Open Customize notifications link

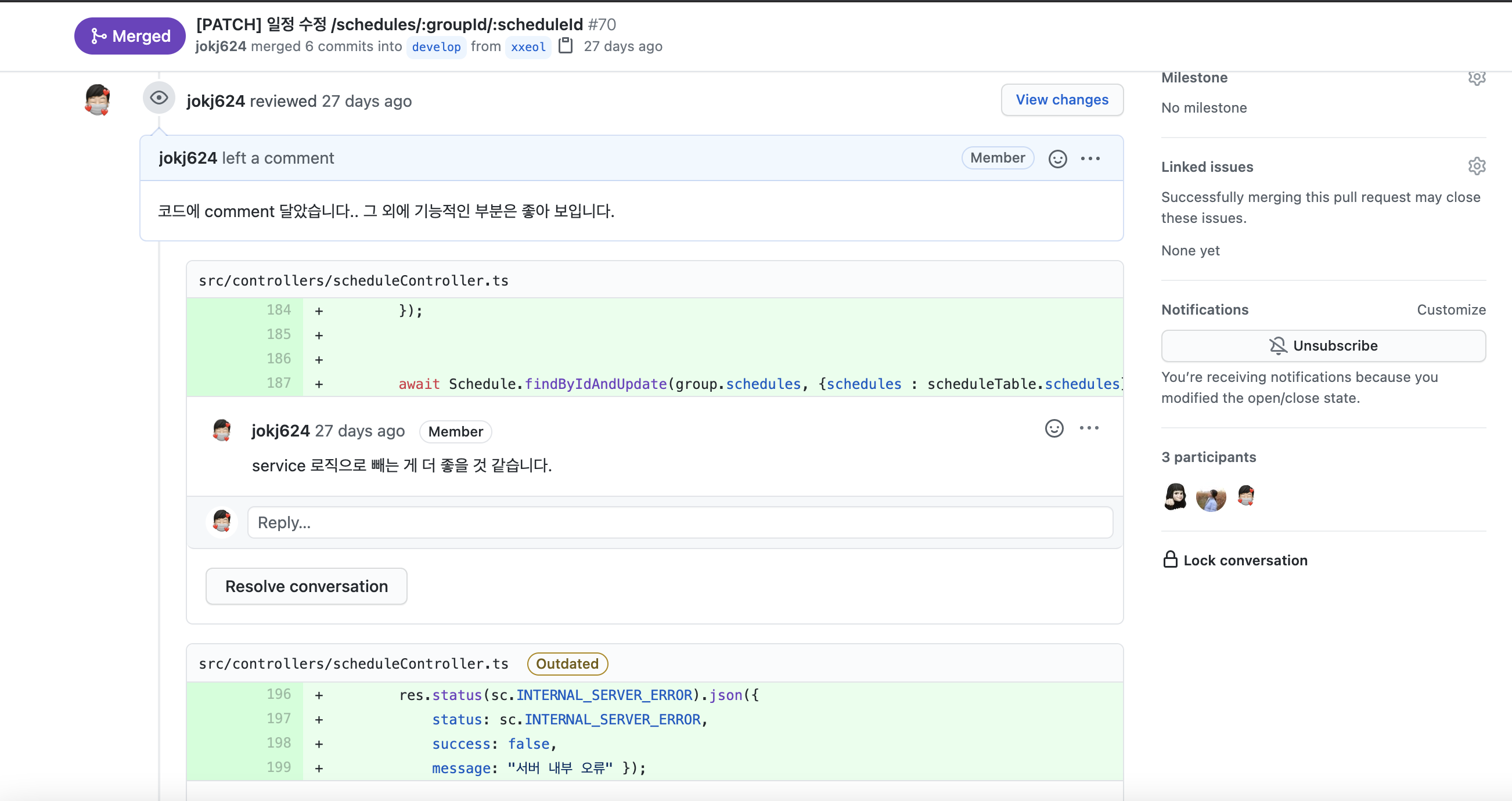[1450, 310]
